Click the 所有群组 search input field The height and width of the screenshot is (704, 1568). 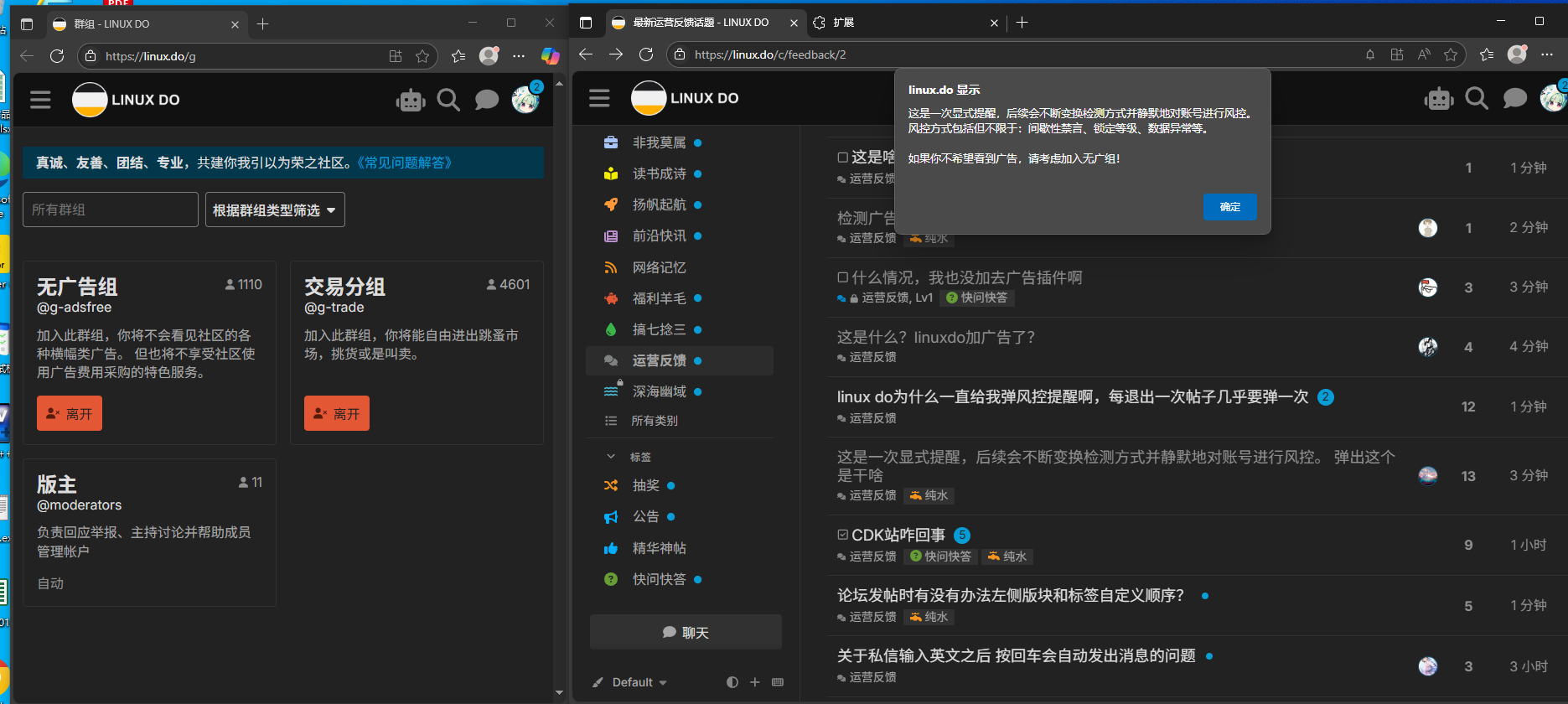pos(111,210)
